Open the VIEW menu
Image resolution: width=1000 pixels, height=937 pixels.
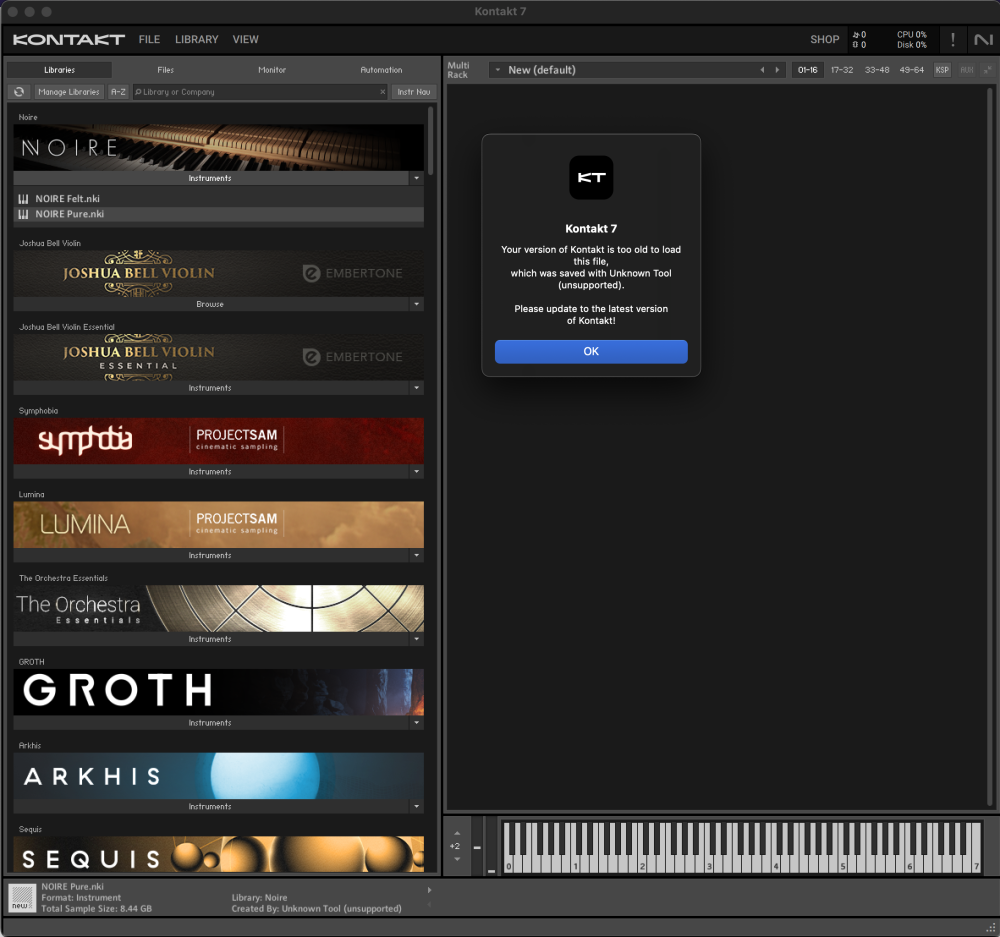pyautogui.click(x=246, y=40)
